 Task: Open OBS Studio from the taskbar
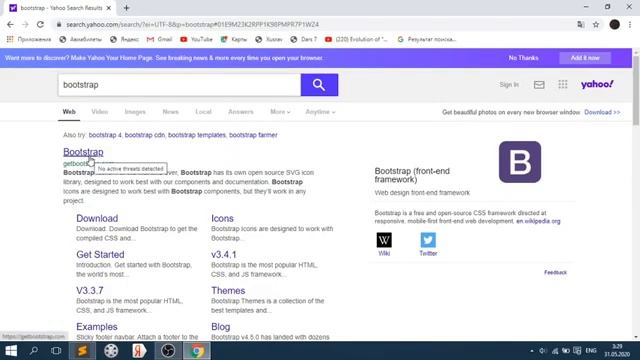pyautogui.click(x=168, y=351)
